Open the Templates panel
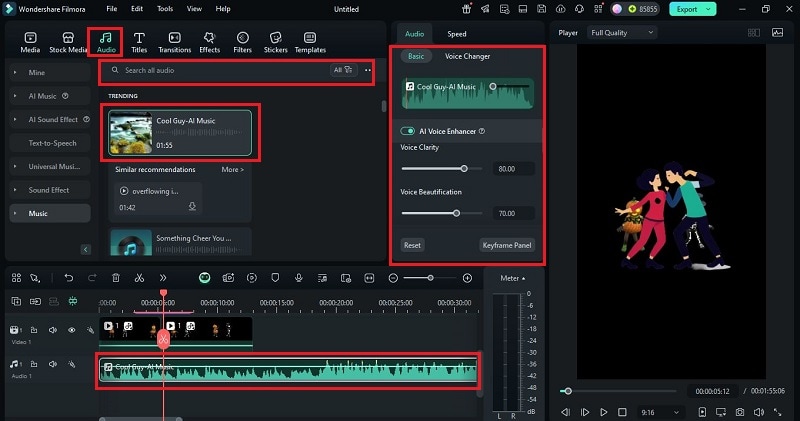800x421 pixels. [x=310, y=42]
